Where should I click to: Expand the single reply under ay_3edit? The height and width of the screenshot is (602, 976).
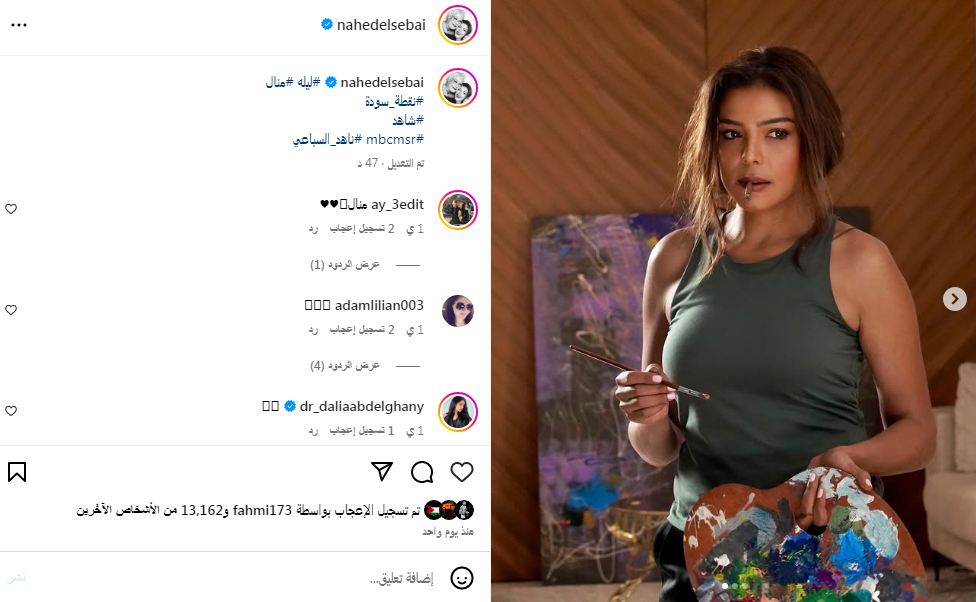(344, 265)
